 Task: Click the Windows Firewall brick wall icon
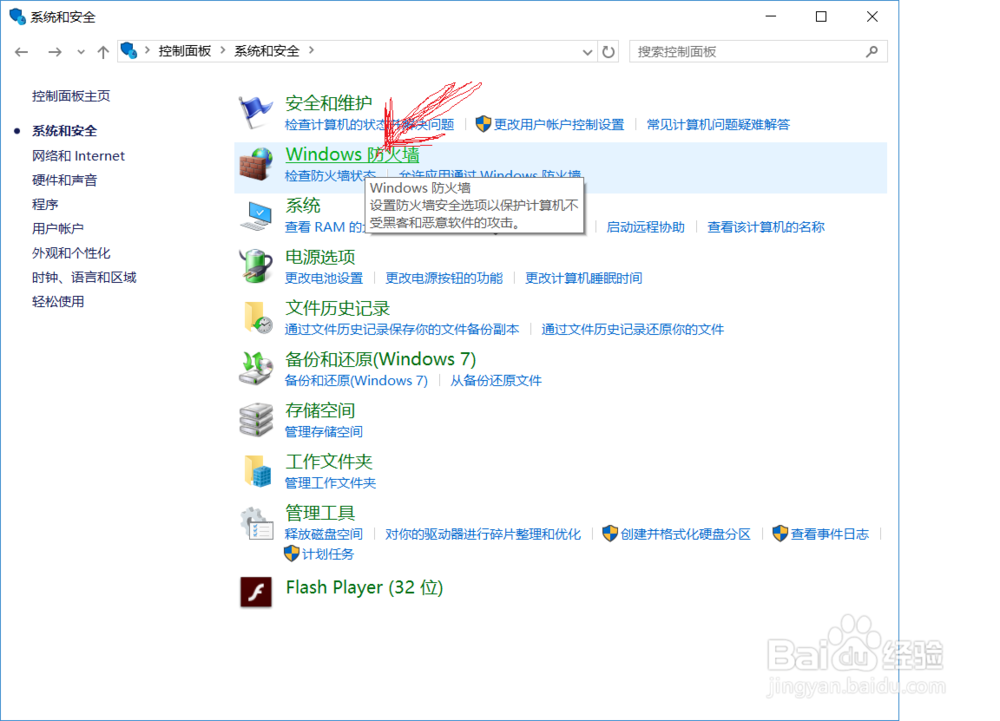click(x=256, y=164)
